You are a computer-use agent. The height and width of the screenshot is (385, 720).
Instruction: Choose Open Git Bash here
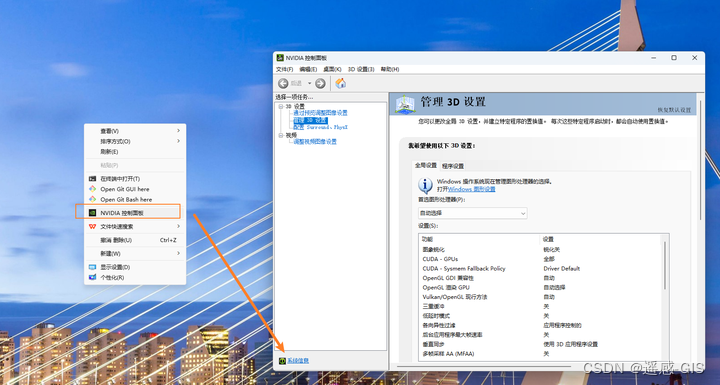135,199
